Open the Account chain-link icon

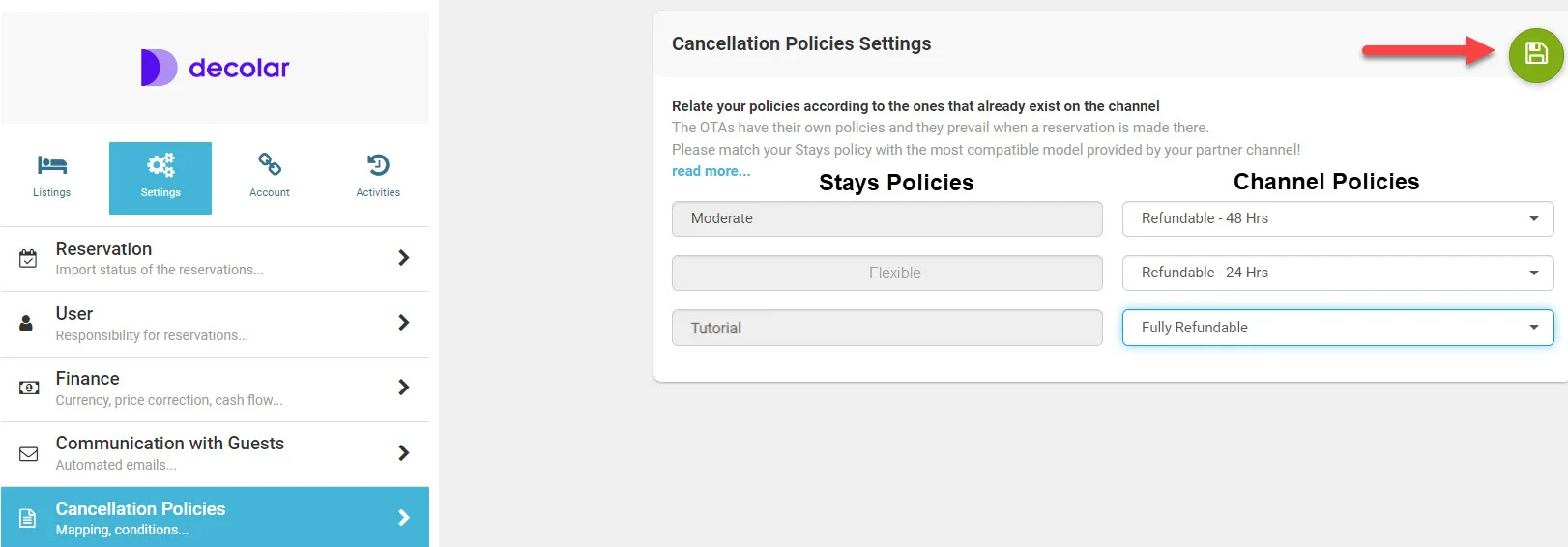(x=270, y=164)
